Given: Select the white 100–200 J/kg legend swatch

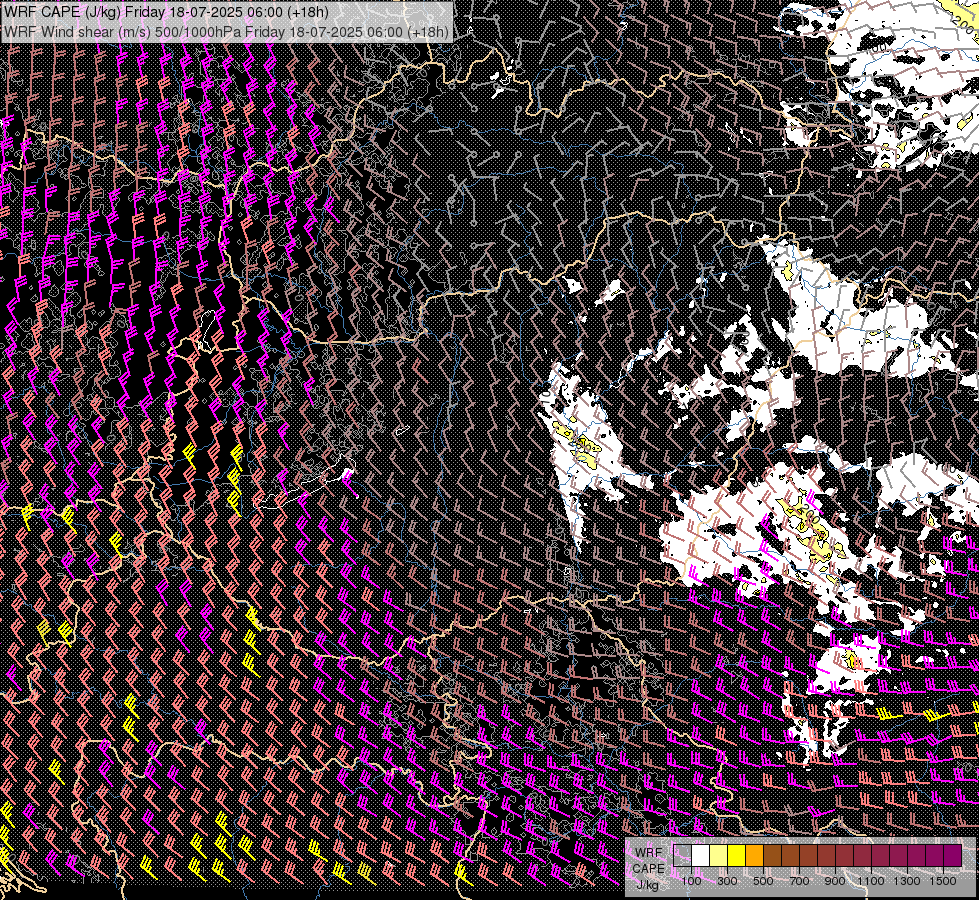Looking at the screenshot, I should (x=701, y=855).
